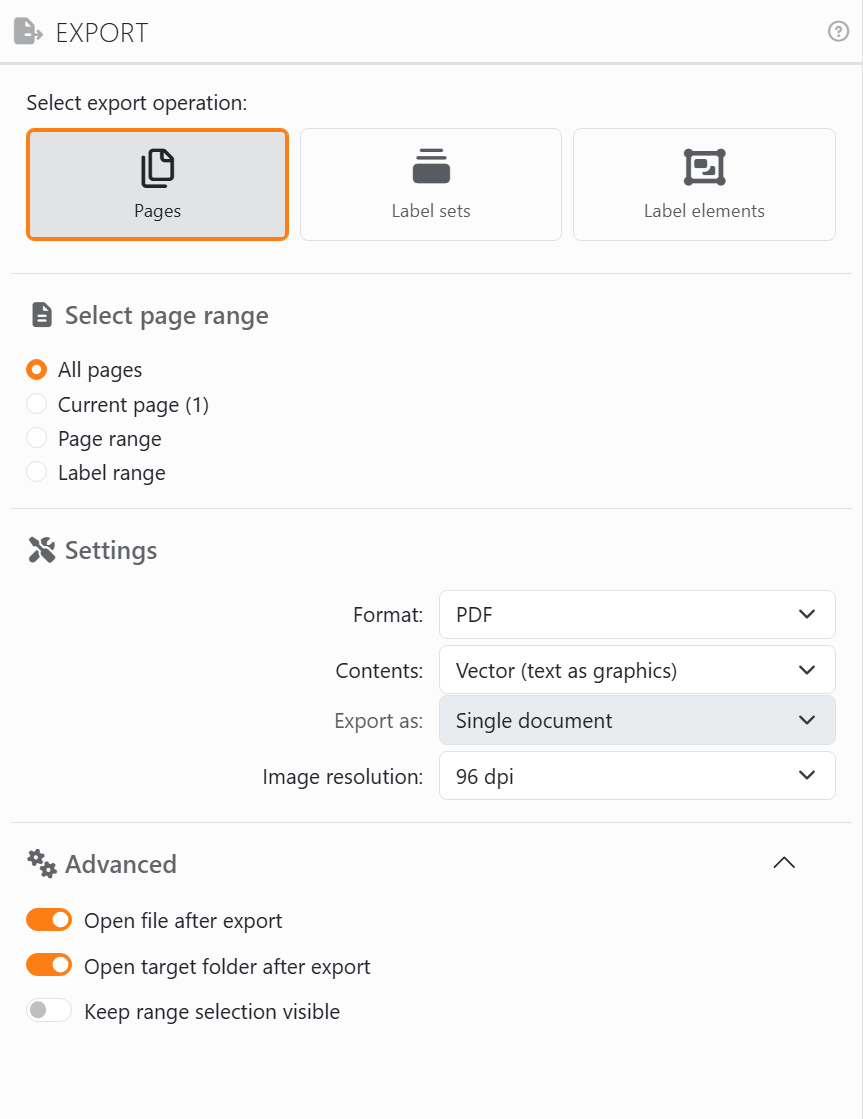This screenshot has height=1119, width=863.
Task: Choose the All pages radio button
Action: 36,370
